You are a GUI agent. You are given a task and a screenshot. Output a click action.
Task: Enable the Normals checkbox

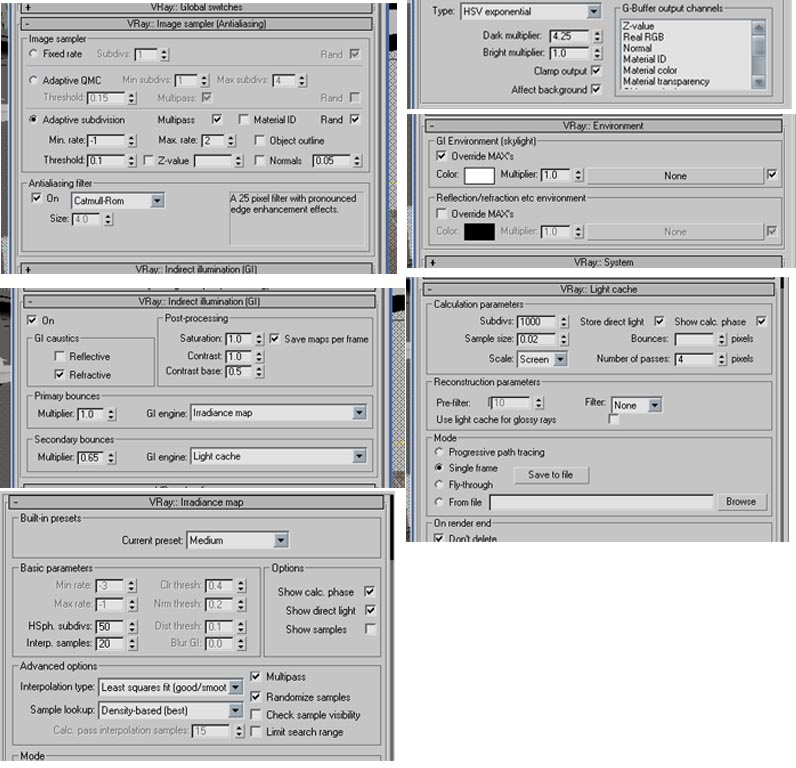[x=259, y=160]
